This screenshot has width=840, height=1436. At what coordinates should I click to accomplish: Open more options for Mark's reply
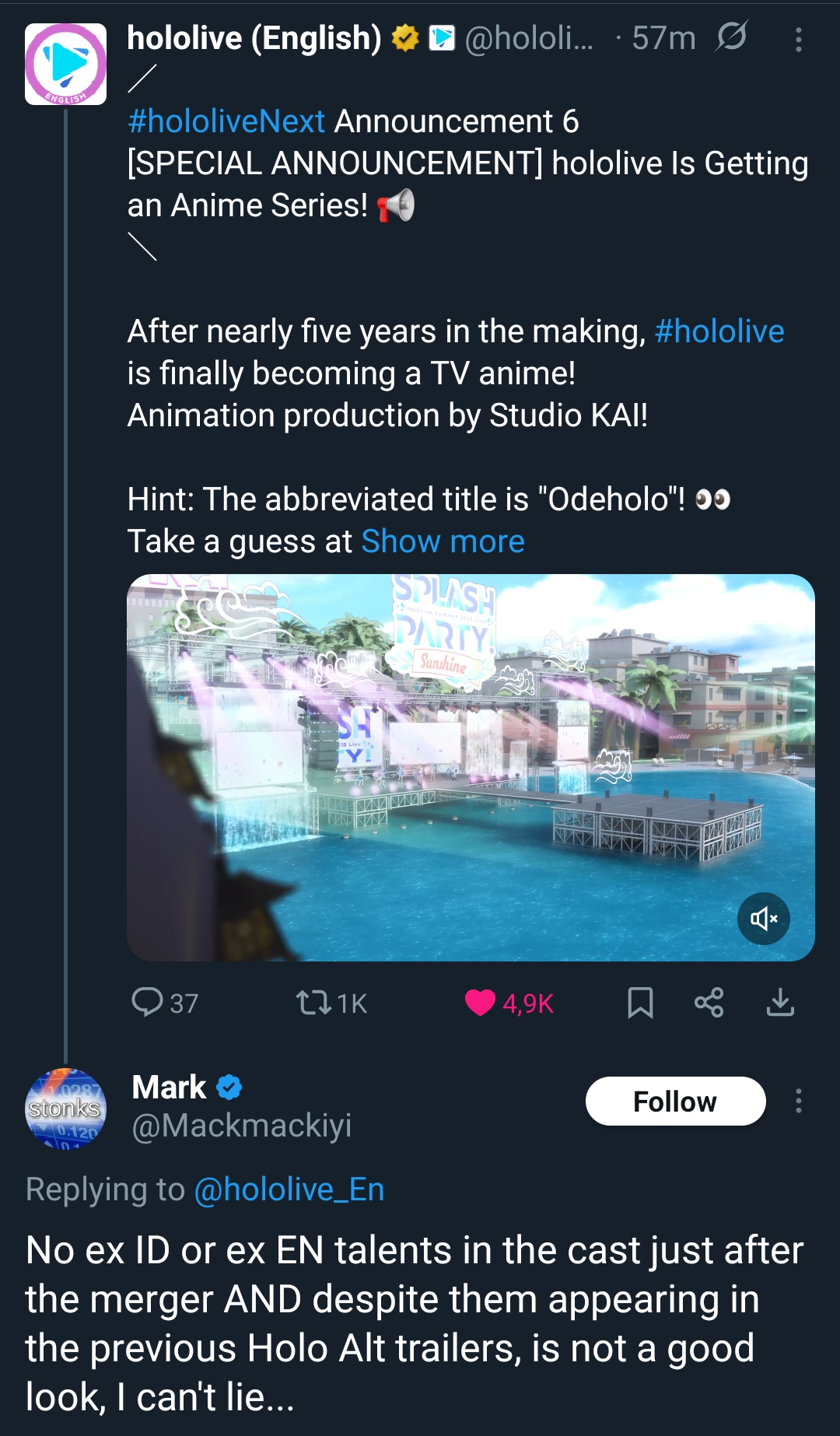798,1101
